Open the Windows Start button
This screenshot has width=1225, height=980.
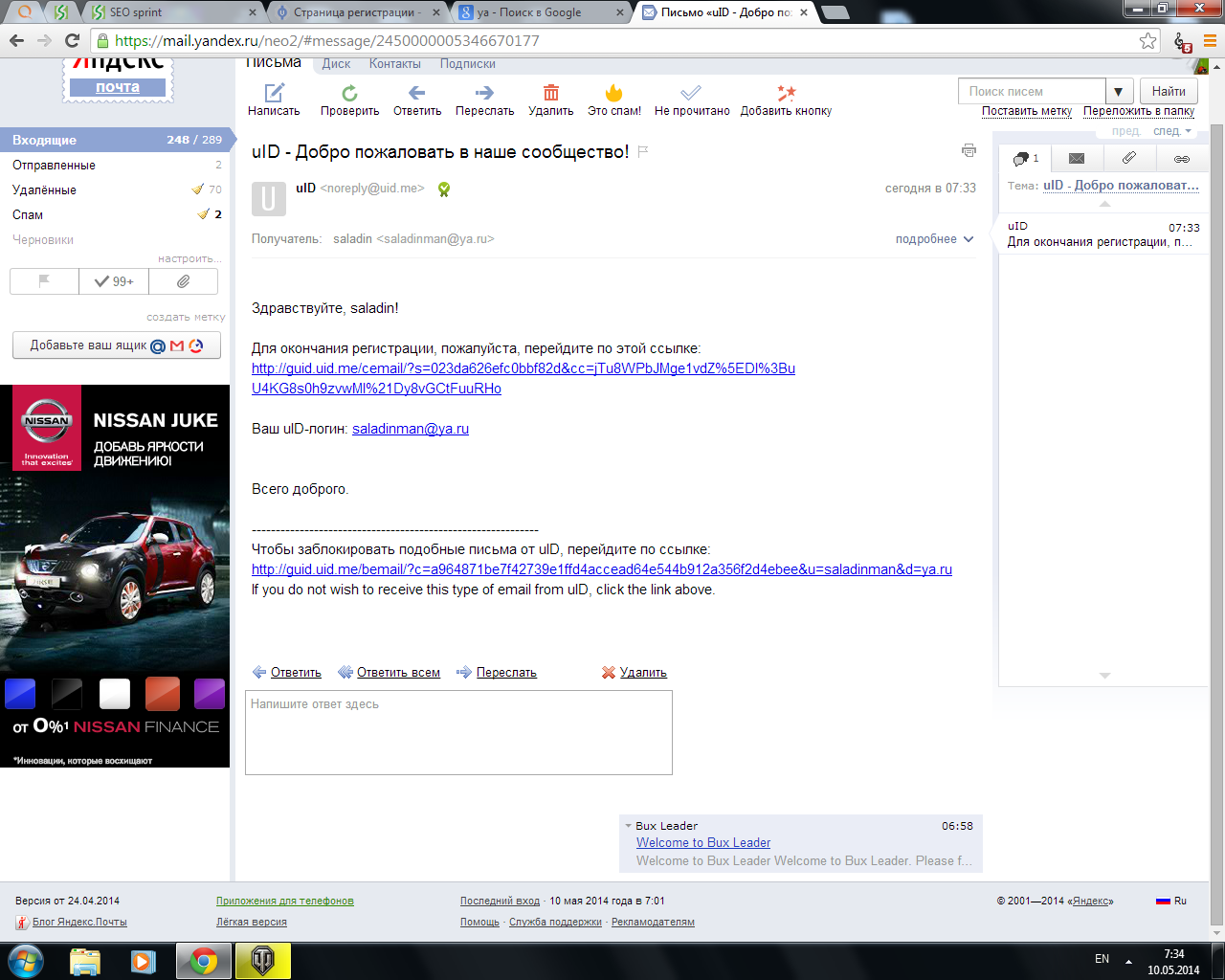coord(25,961)
